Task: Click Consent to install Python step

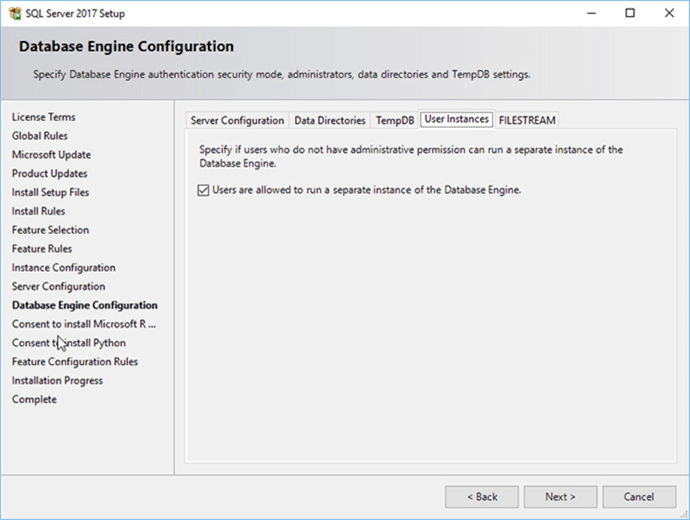Action: point(69,343)
